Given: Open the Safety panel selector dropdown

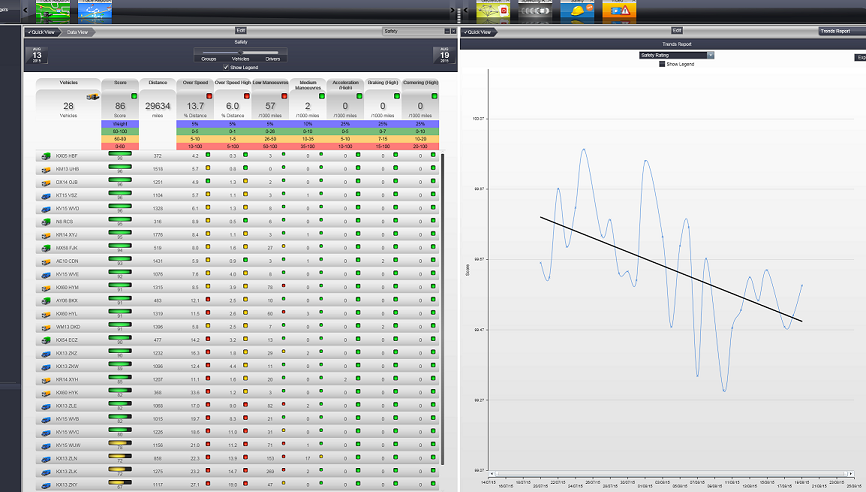Looking at the screenshot, I should [x=408, y=31].
